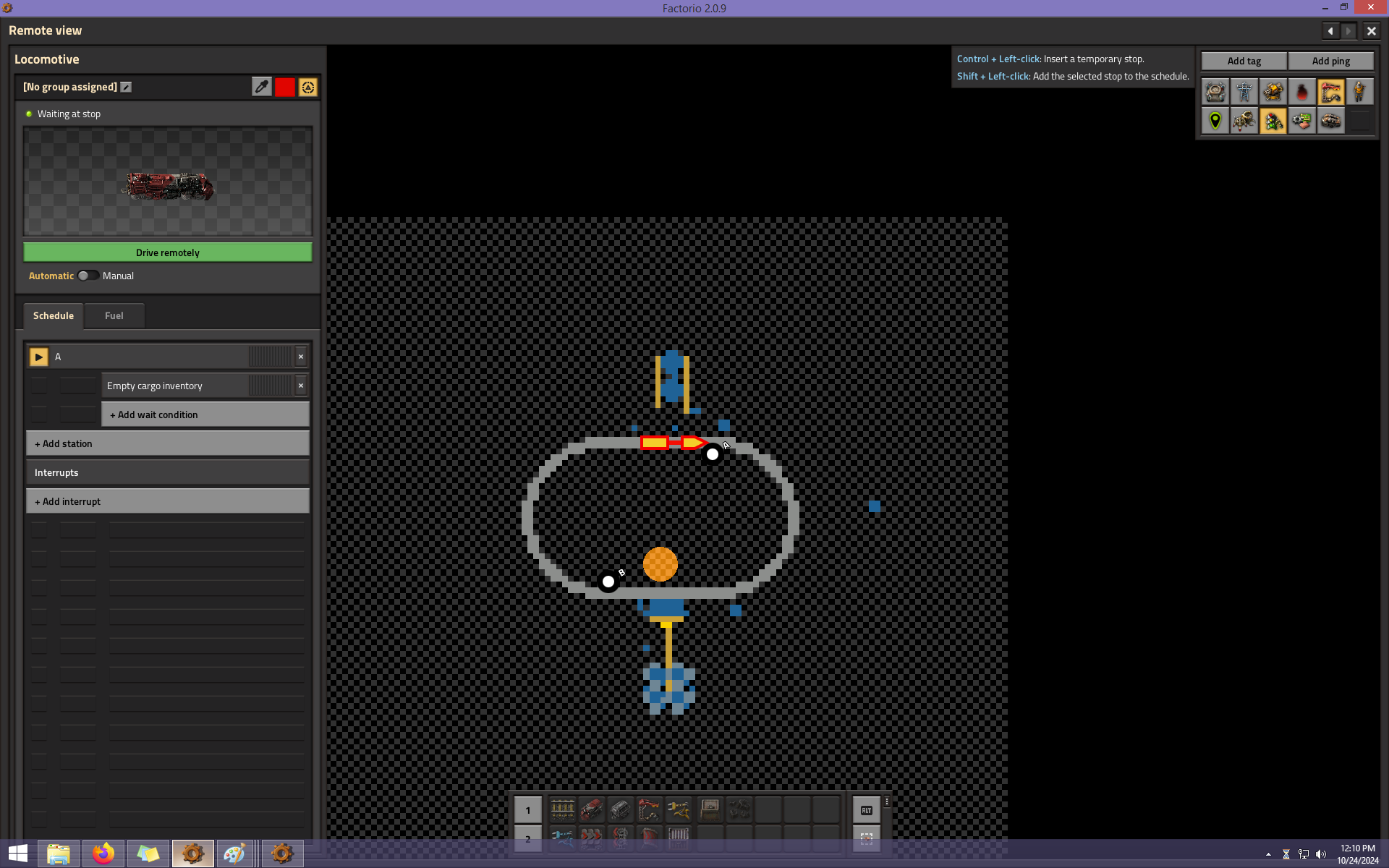This screenshot has height=868, width=1389.
Task: Click drag handle of station A row
Action: click(x=271, y=357)
